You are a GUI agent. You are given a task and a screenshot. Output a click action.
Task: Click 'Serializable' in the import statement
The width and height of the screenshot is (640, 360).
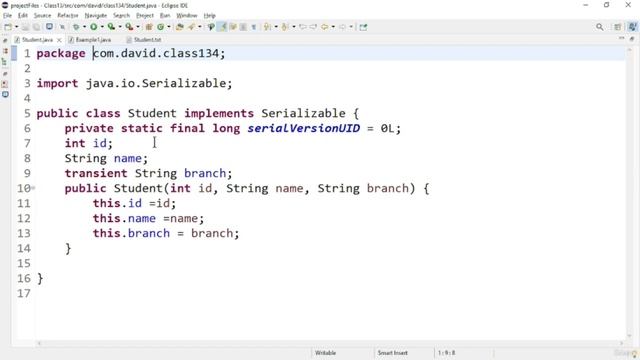pos(184,83)
